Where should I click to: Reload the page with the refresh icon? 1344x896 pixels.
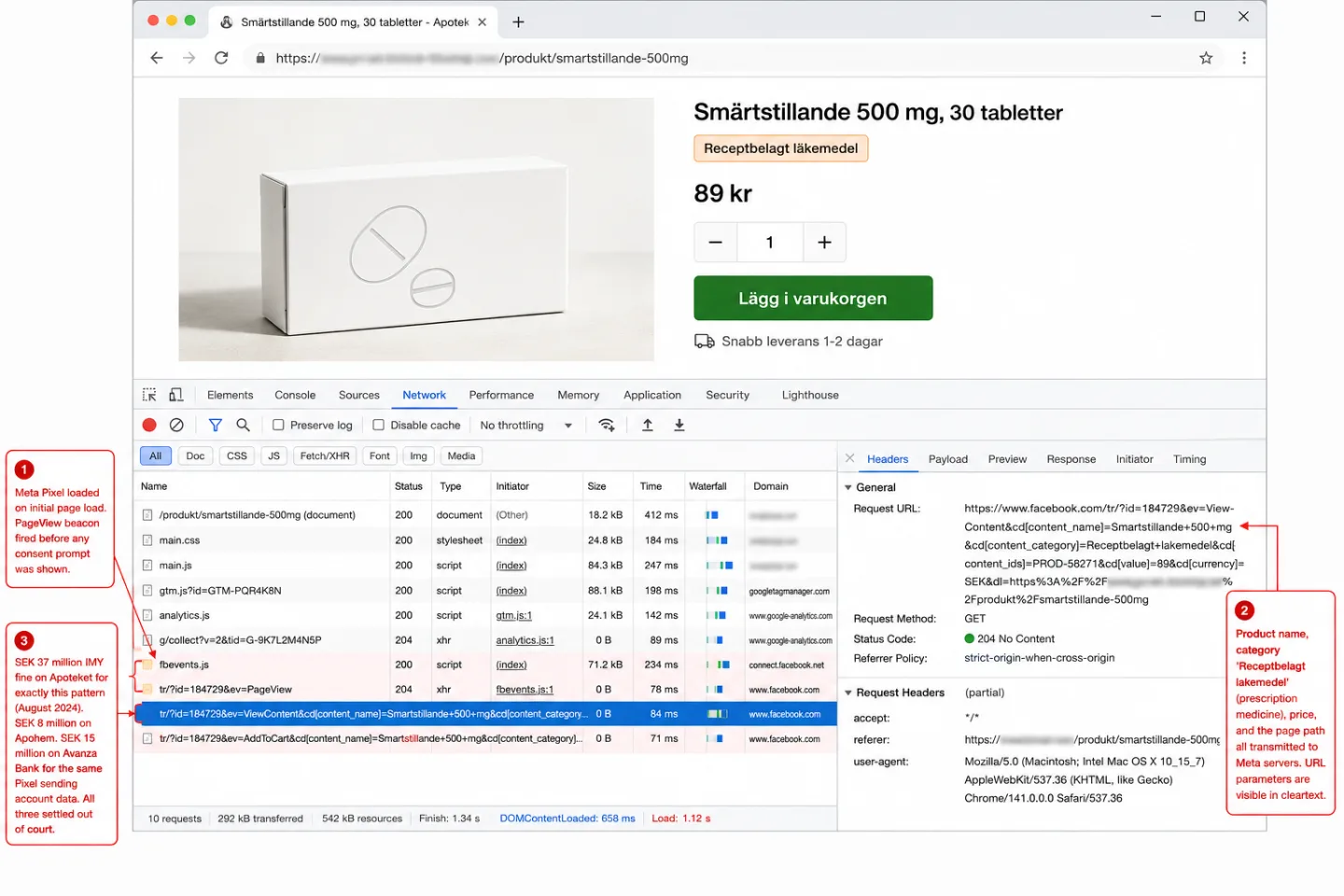(x=221, y=58)
